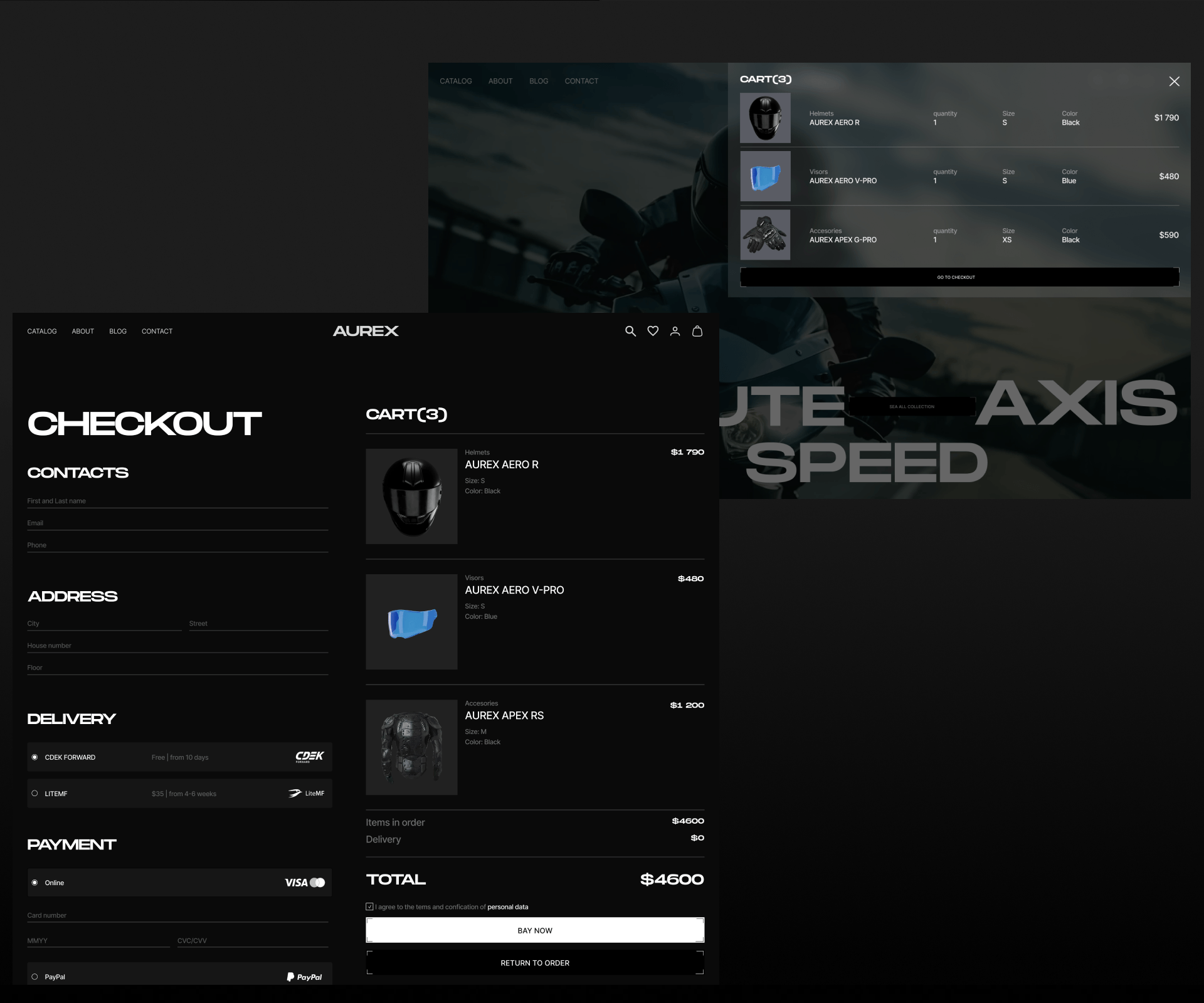Click the CDEK logo in delivery
The image size is (1204, 1003).
tap(309, 757)
